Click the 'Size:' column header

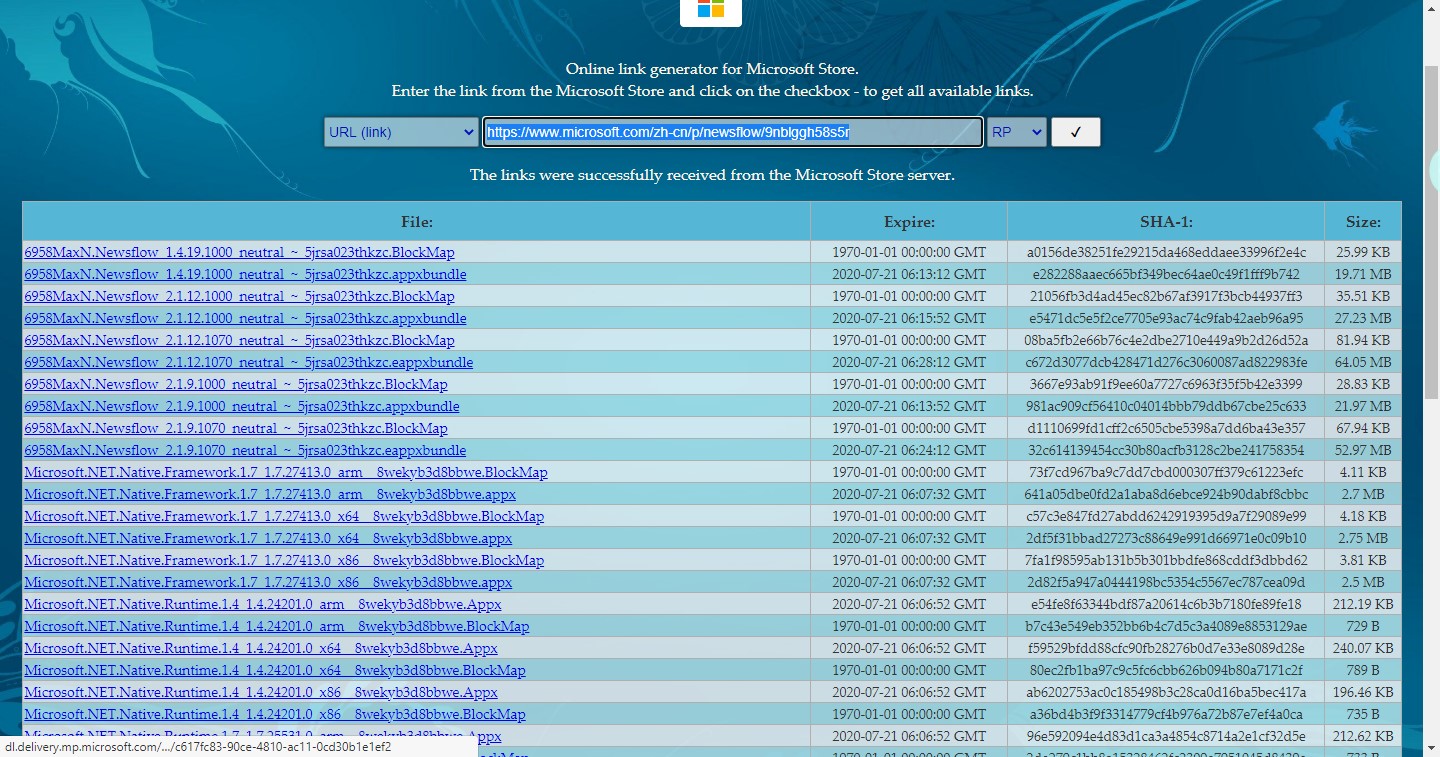1363,222
